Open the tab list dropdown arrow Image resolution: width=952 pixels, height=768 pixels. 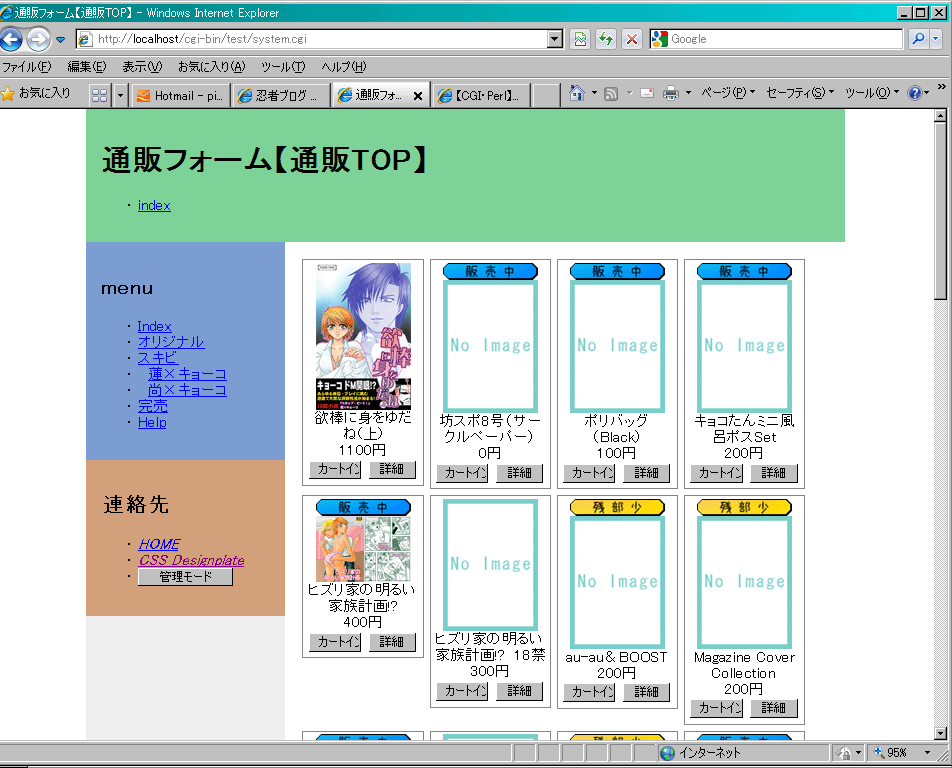click(120, 95)
